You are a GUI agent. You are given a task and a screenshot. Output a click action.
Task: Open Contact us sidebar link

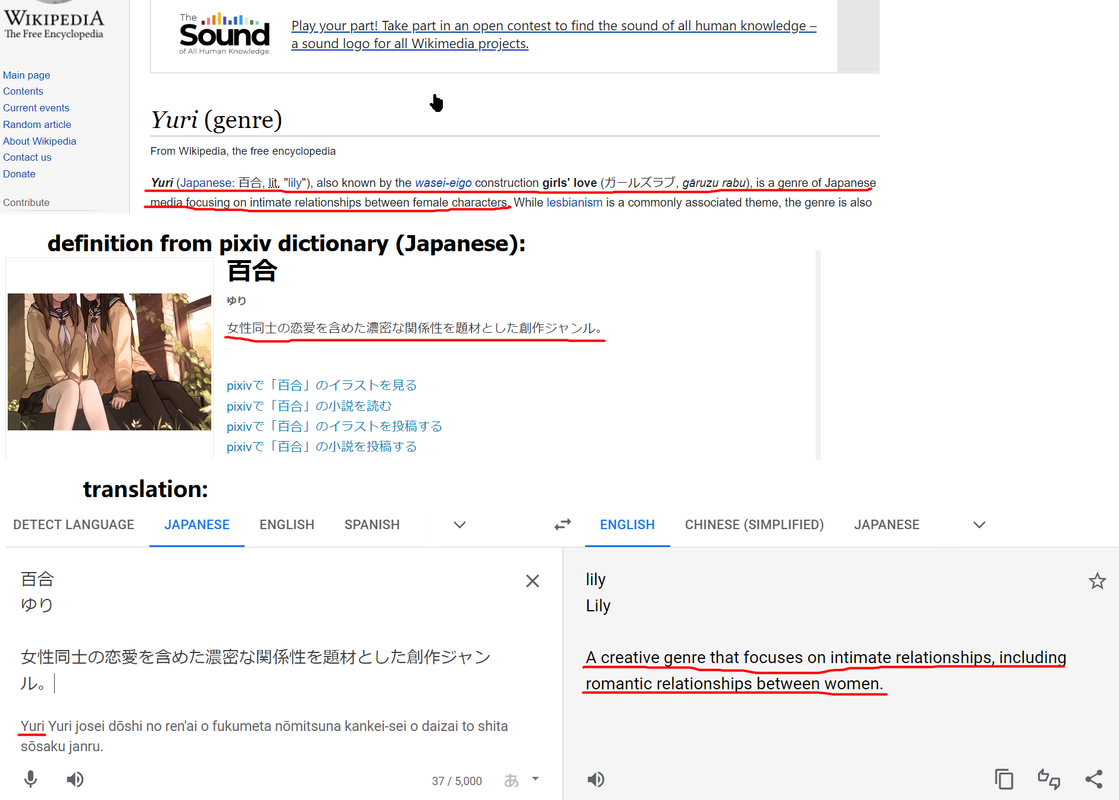point(27,157)
